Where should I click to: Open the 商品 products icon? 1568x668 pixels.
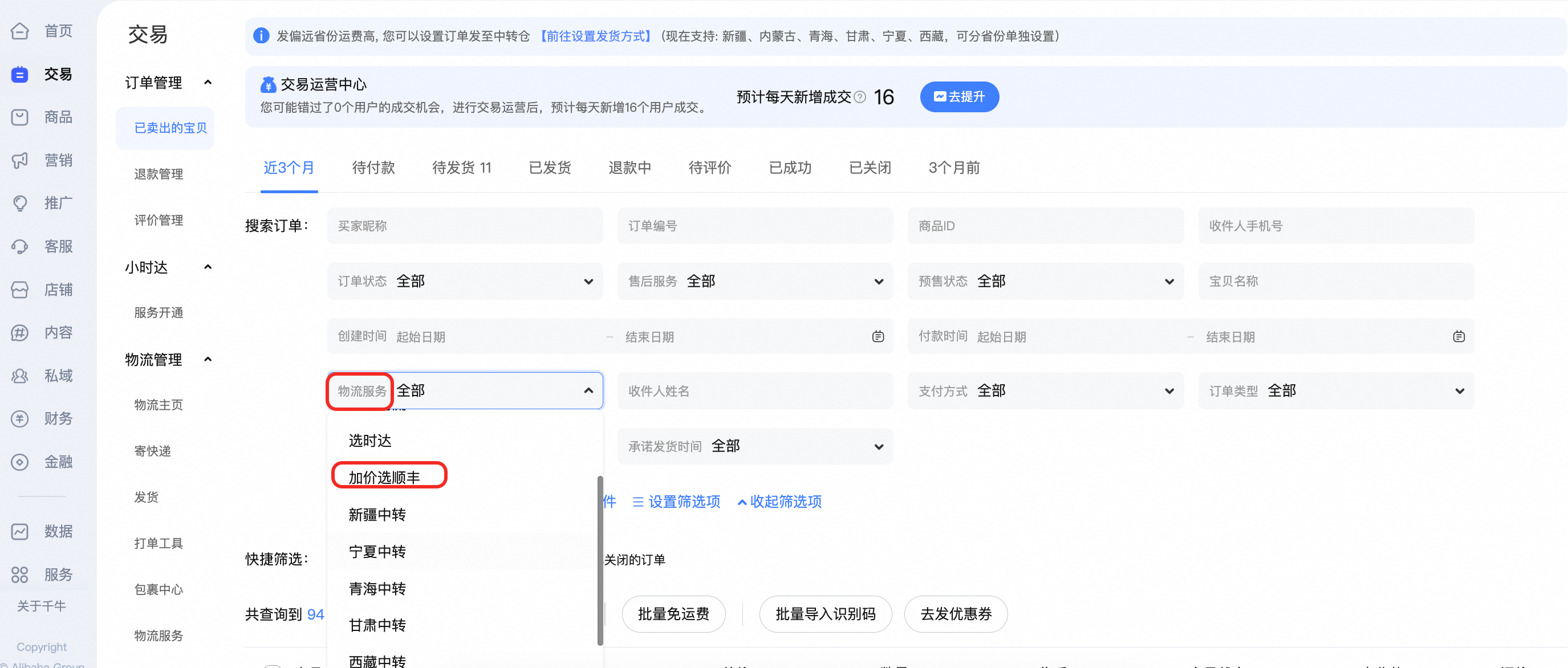[19, 117]
